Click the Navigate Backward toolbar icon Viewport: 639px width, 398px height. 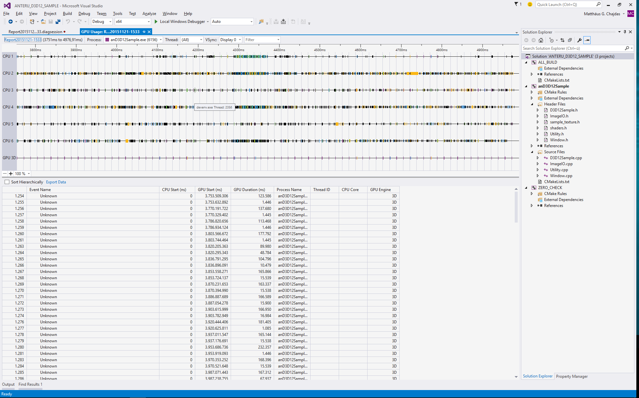coord(11,22)
